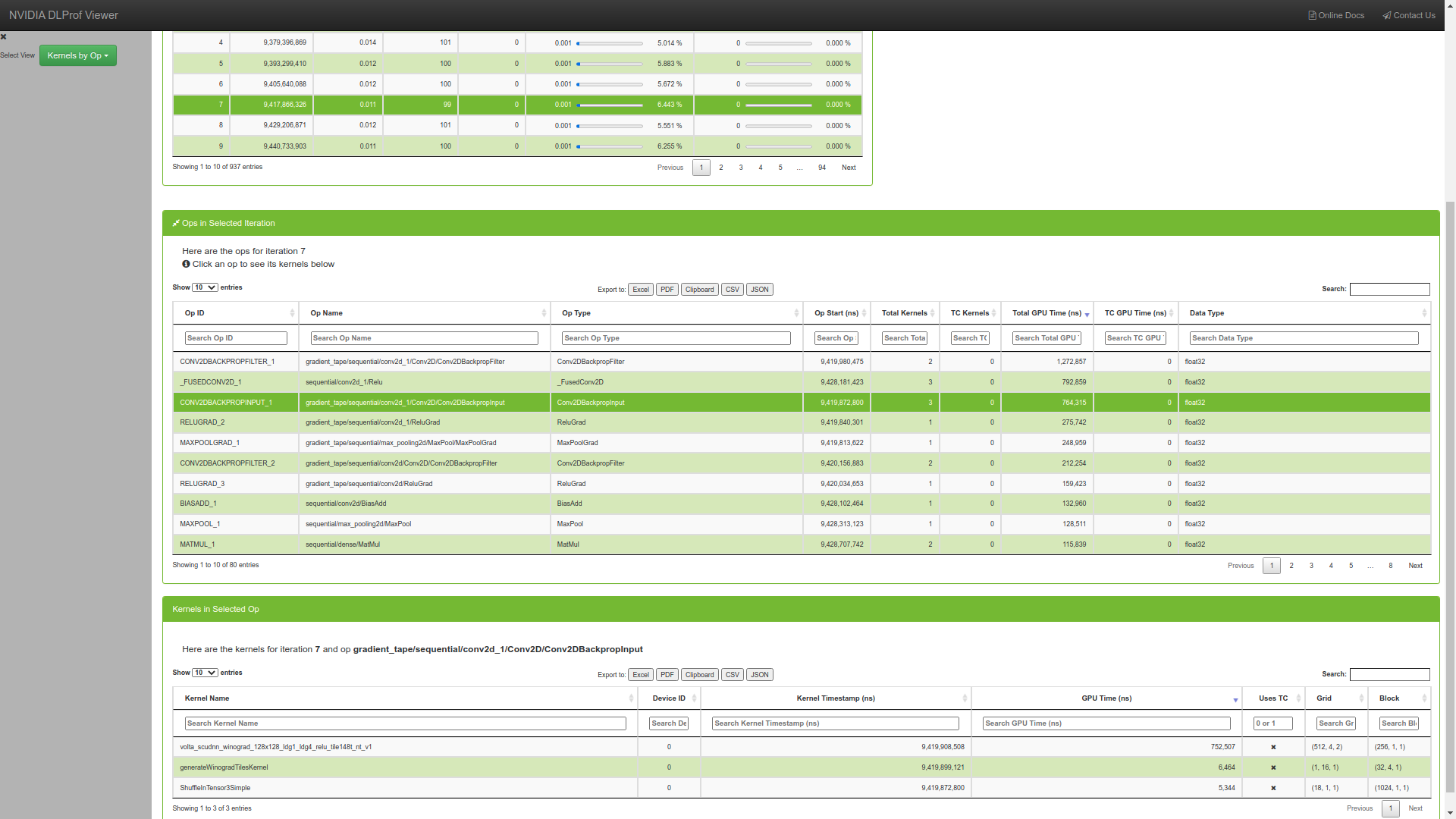Open the Online Docs link

1335,15
